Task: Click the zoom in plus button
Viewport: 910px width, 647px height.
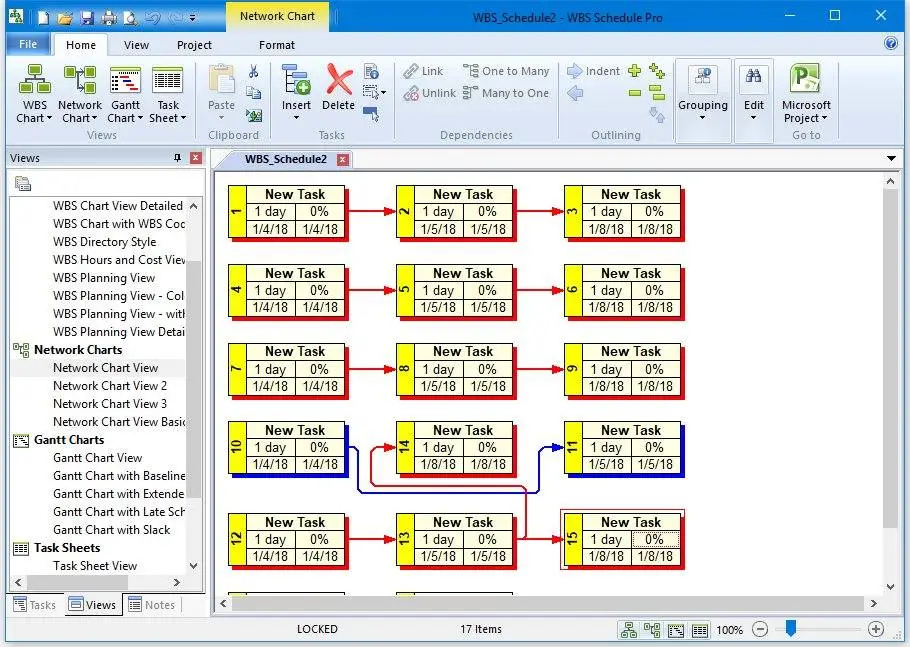Action: coord(876,629)
